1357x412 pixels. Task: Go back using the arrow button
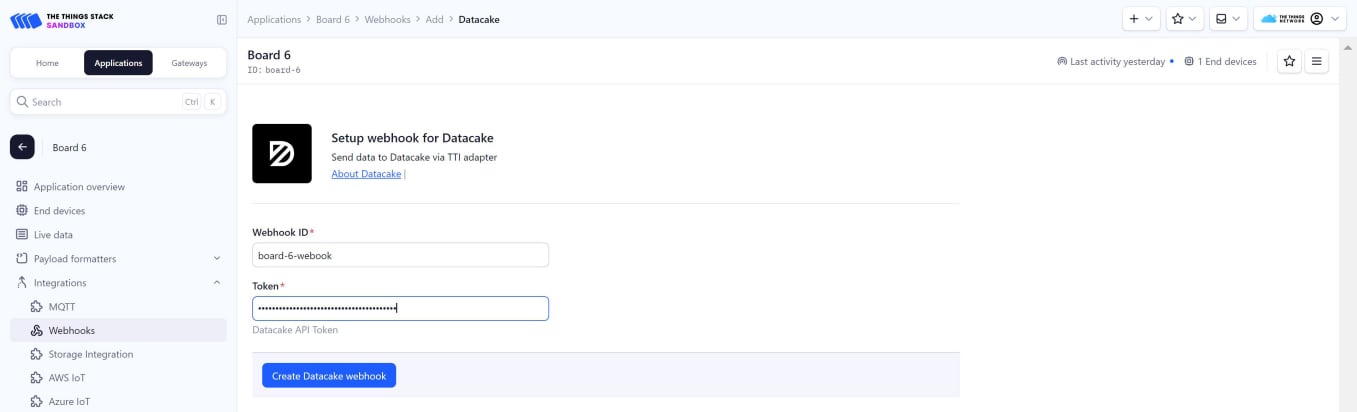point(22,147)
